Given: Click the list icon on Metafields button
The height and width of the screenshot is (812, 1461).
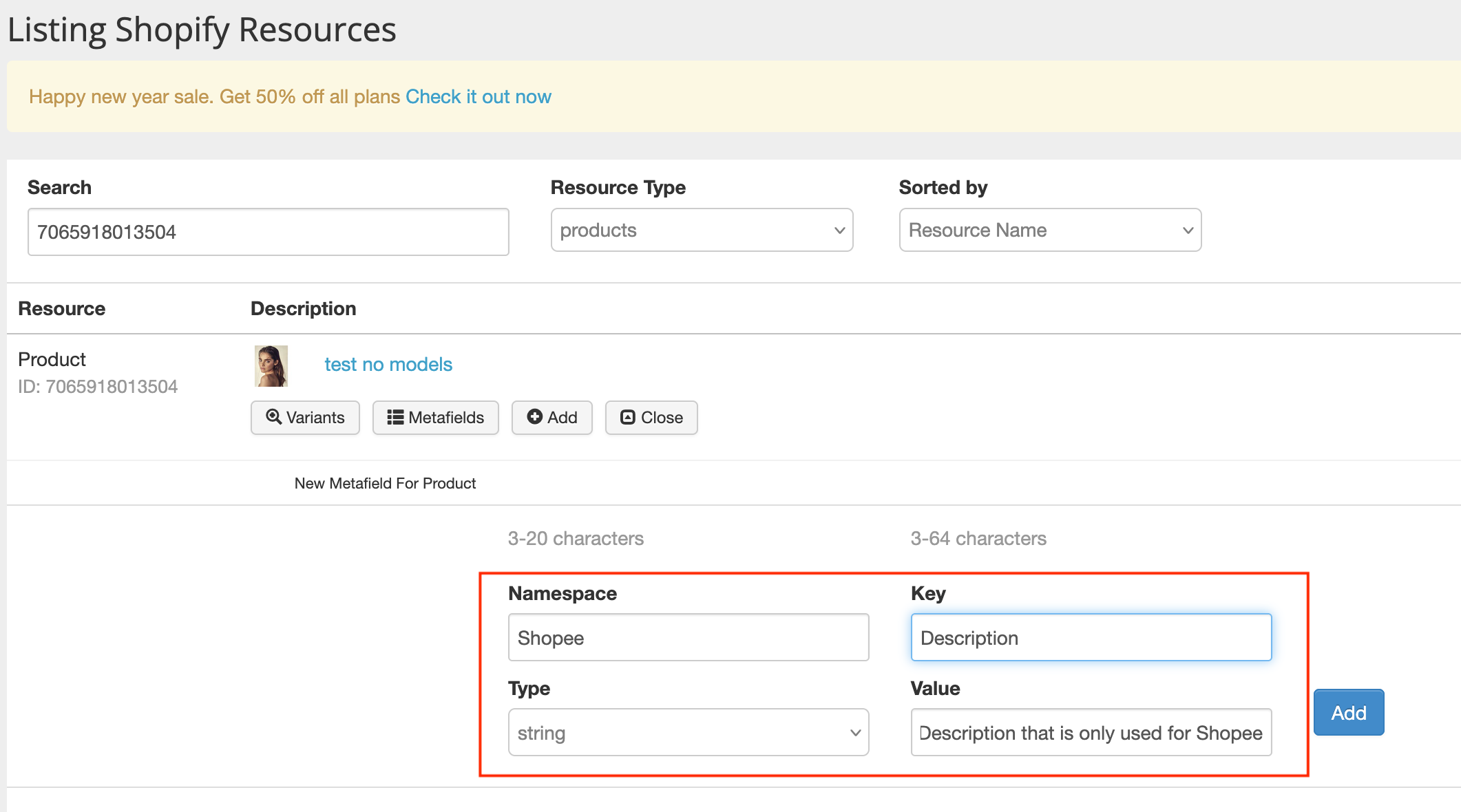Looking at the screenshot, I should pos(395,417).
